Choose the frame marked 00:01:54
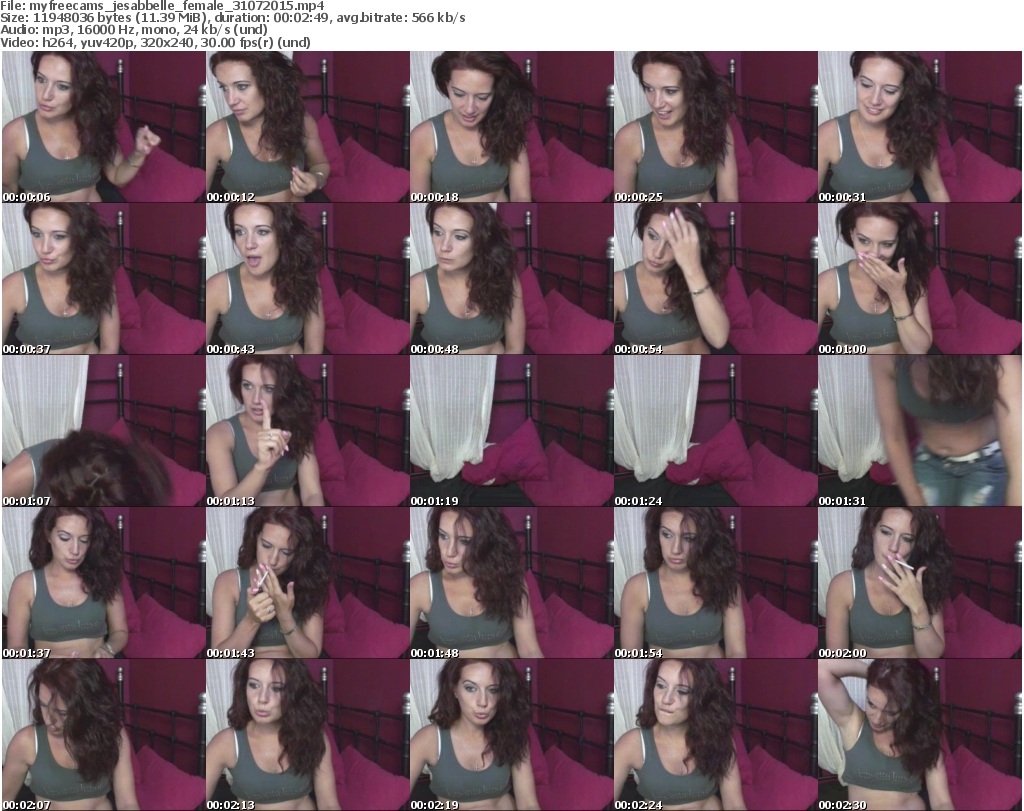This screenshot has height=811, width=1024. 716,583
